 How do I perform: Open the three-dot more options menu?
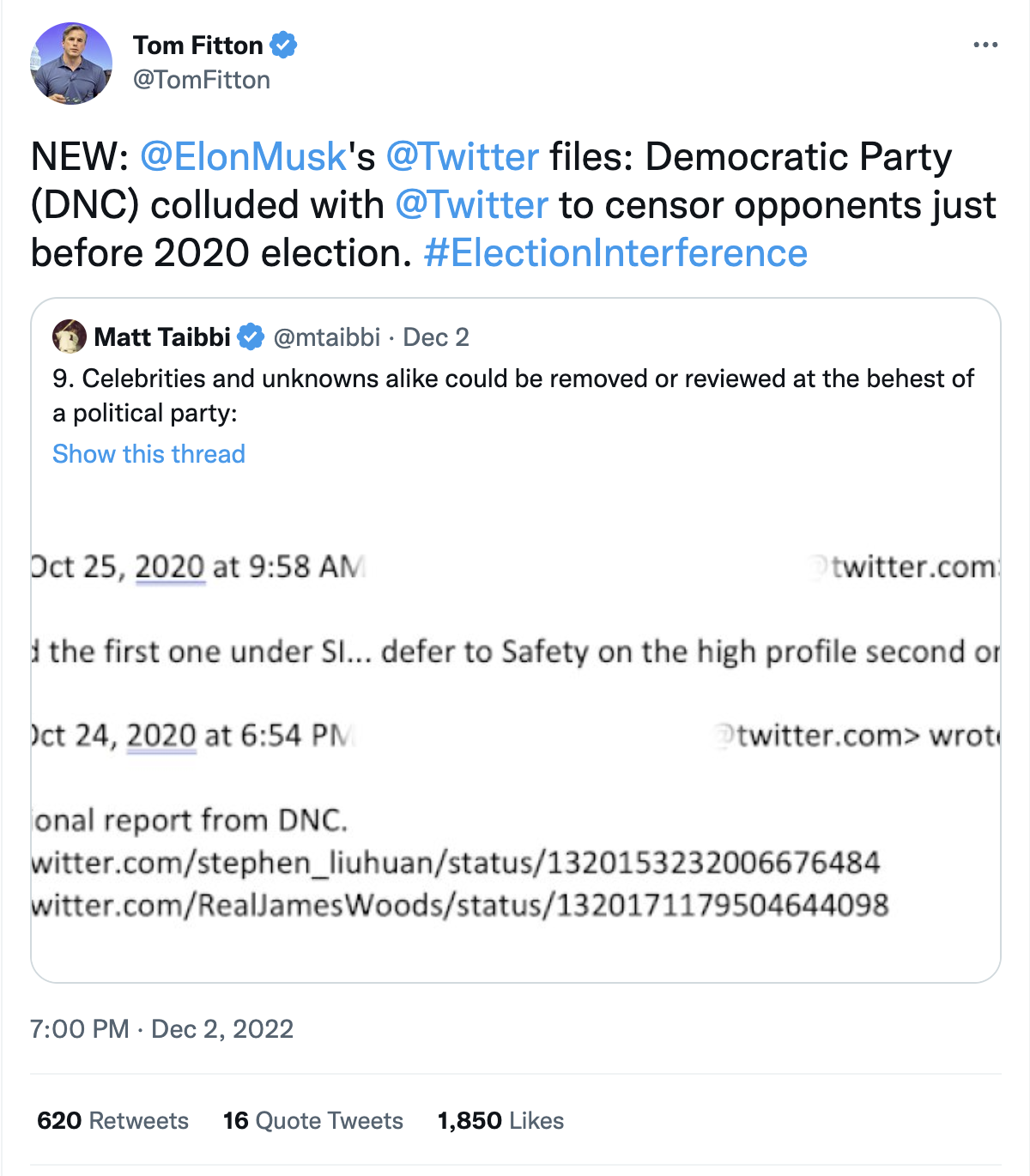point(985,45)
